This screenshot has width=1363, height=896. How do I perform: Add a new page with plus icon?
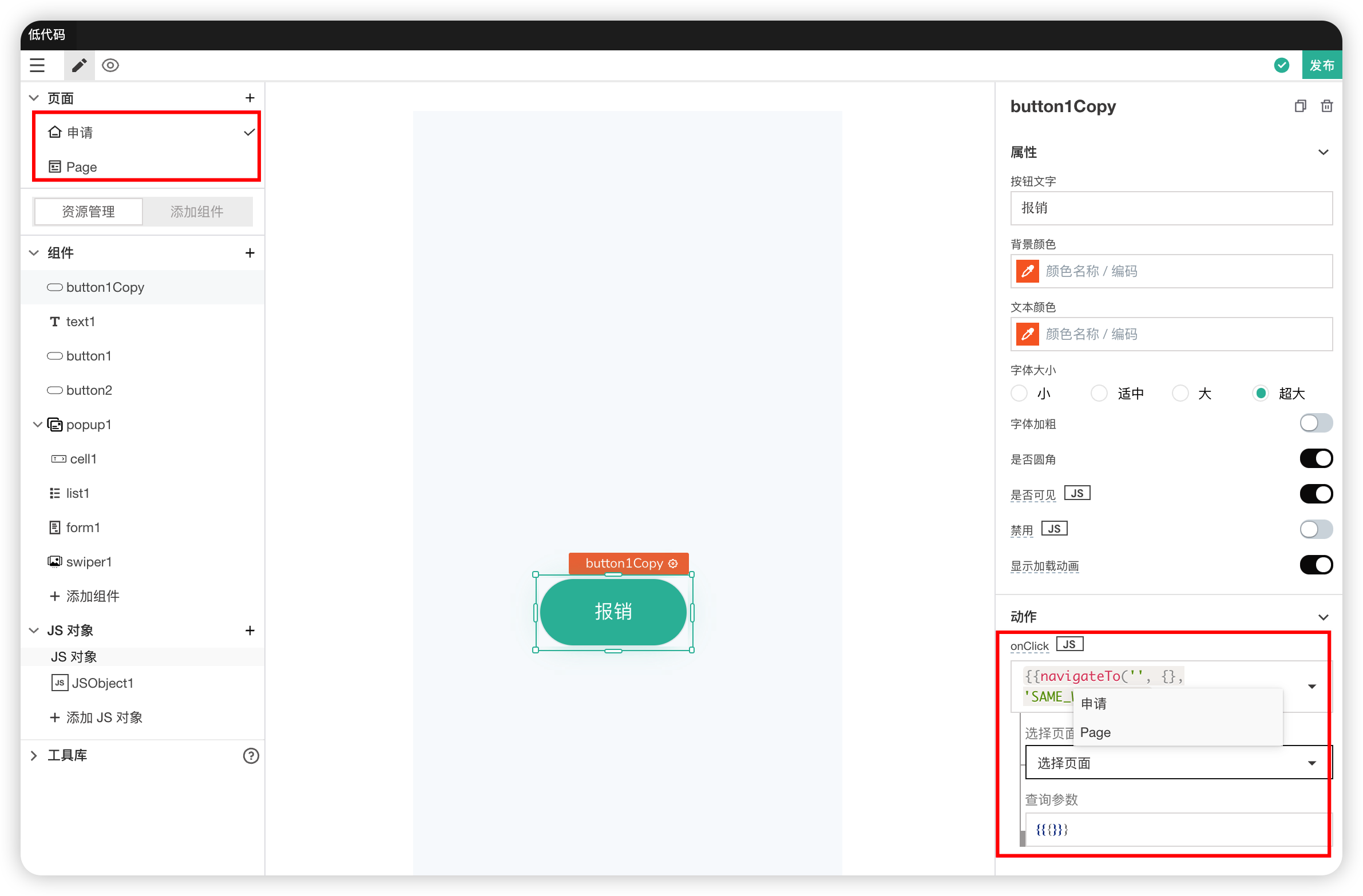(249, 98)
